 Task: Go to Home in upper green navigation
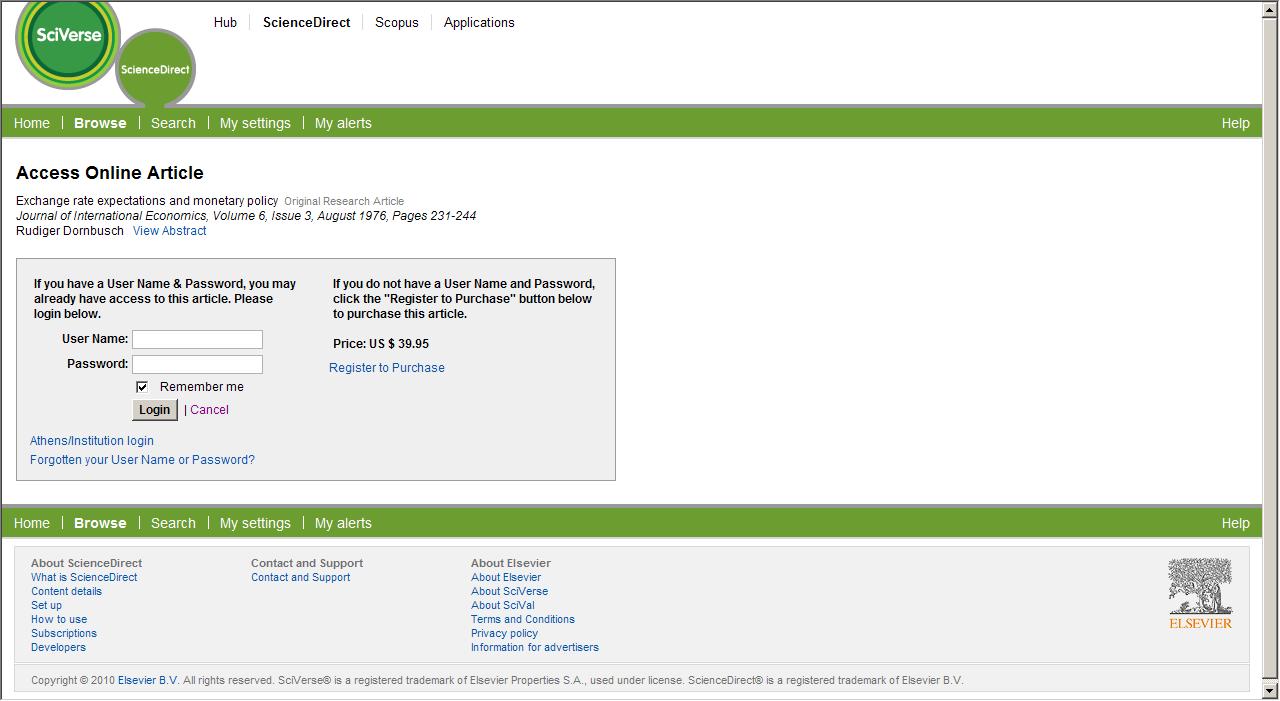click(32, 123)
